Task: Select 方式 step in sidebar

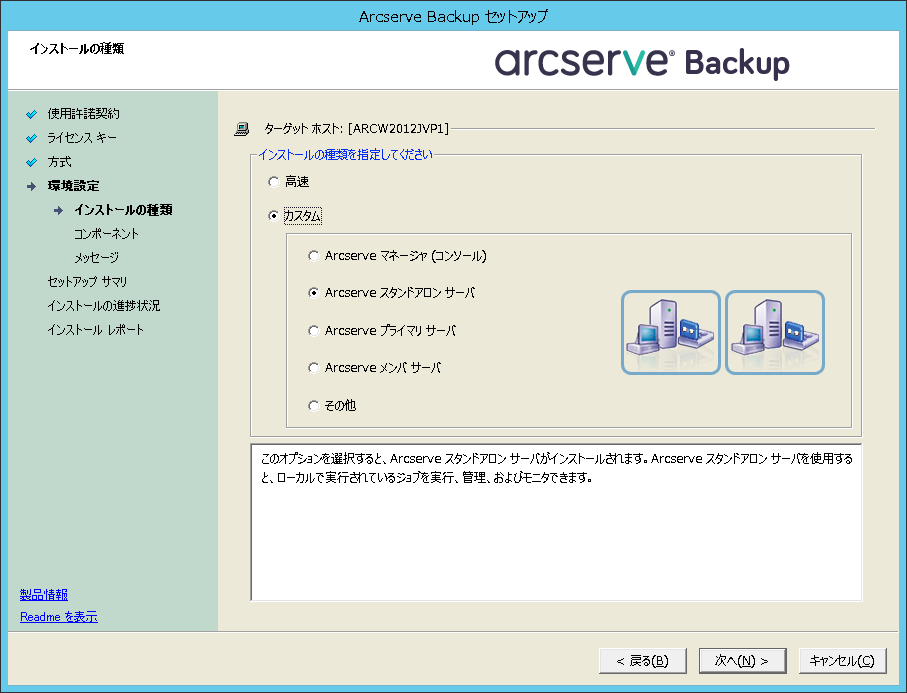Action: pyautogui.click(x=60, y=162)
